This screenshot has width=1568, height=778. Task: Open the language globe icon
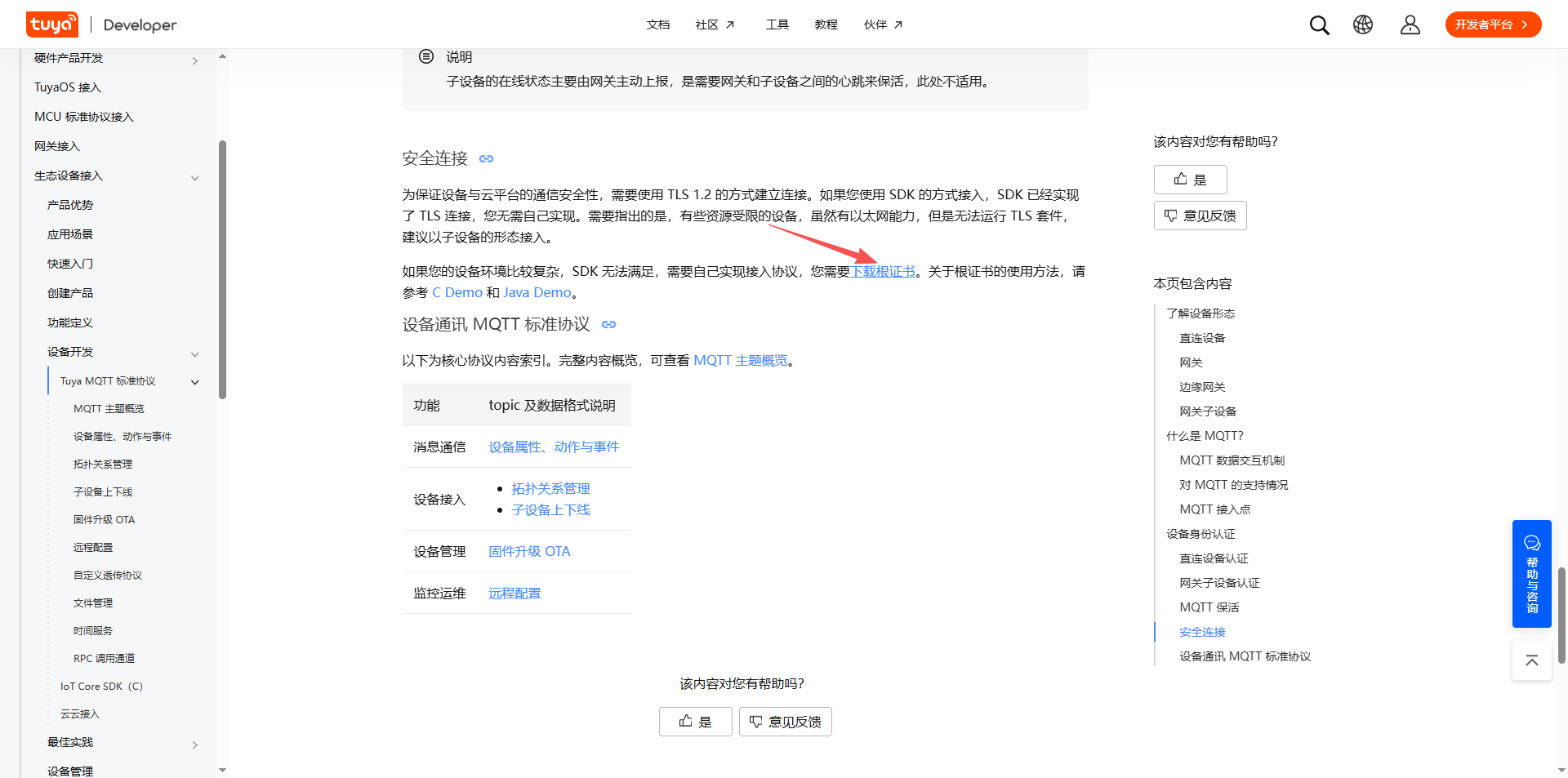(1363, 24)
